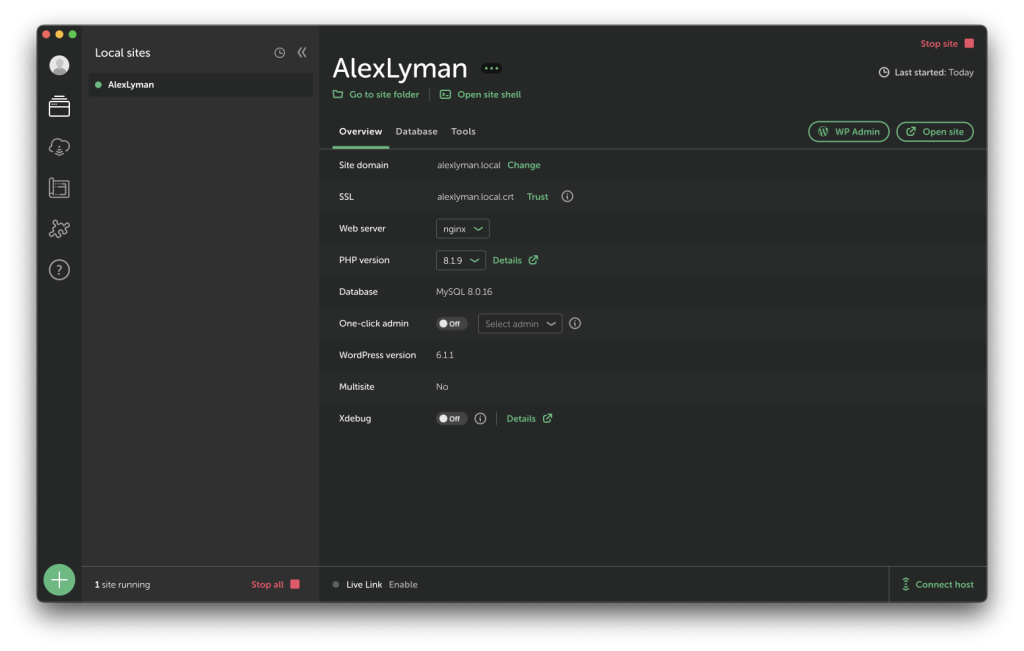Screen dimensions: 1024x651
Task: Open the Select admin dropdown
Action: pyautogui.click(x=520, y=324)
